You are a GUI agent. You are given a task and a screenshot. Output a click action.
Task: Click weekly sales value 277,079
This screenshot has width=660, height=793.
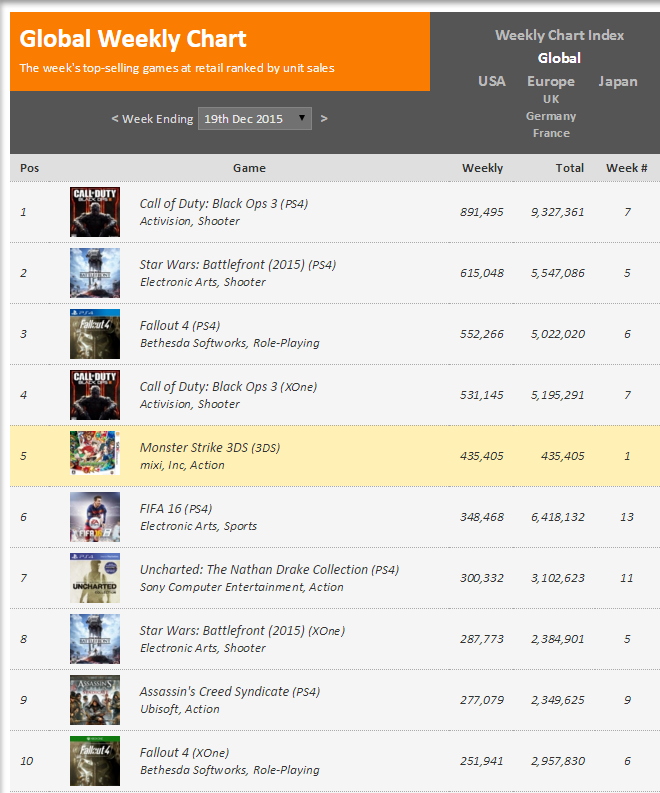click(x=481, y=700)
